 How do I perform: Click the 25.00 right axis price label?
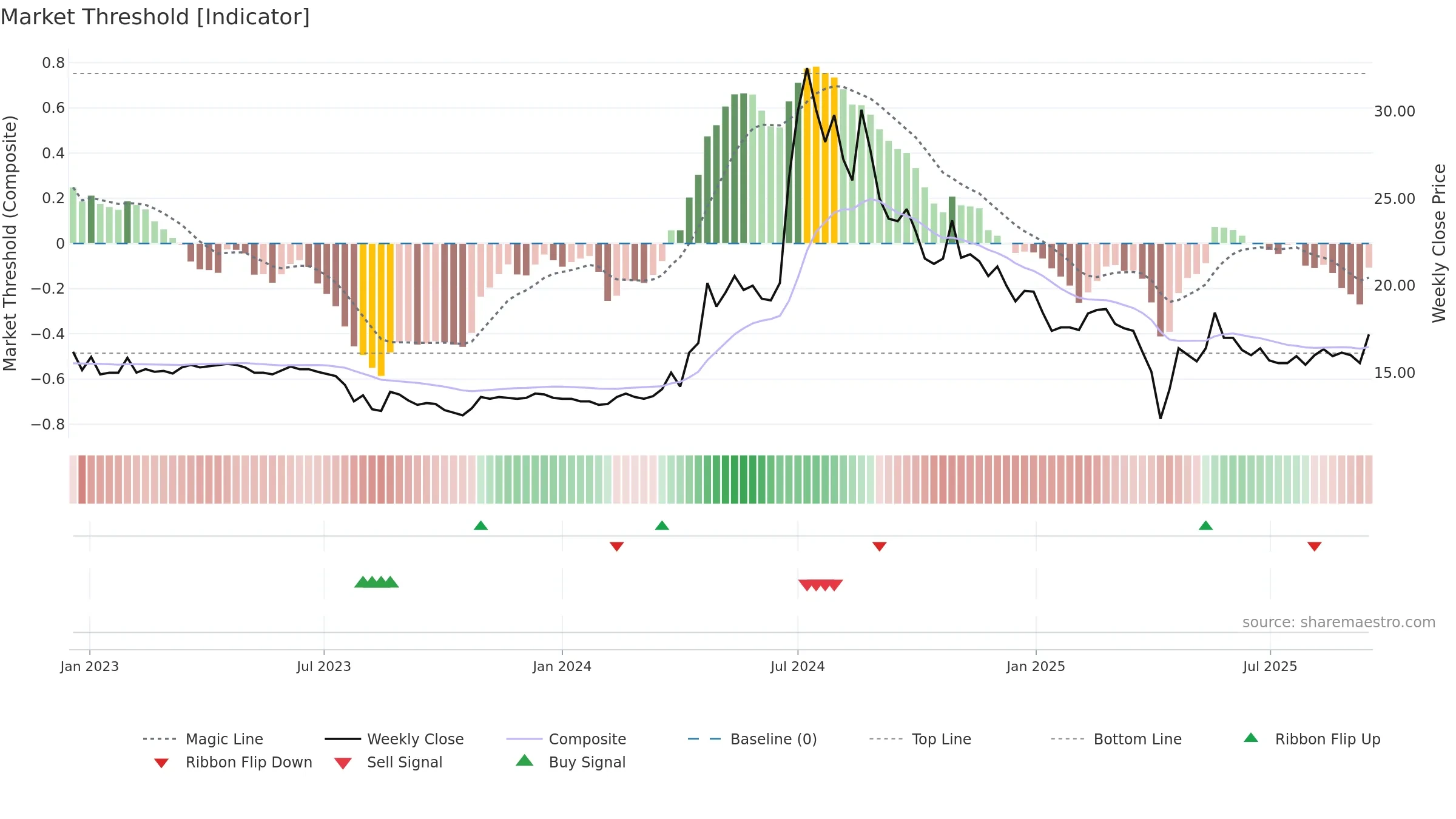click(x=1395, y=199)
